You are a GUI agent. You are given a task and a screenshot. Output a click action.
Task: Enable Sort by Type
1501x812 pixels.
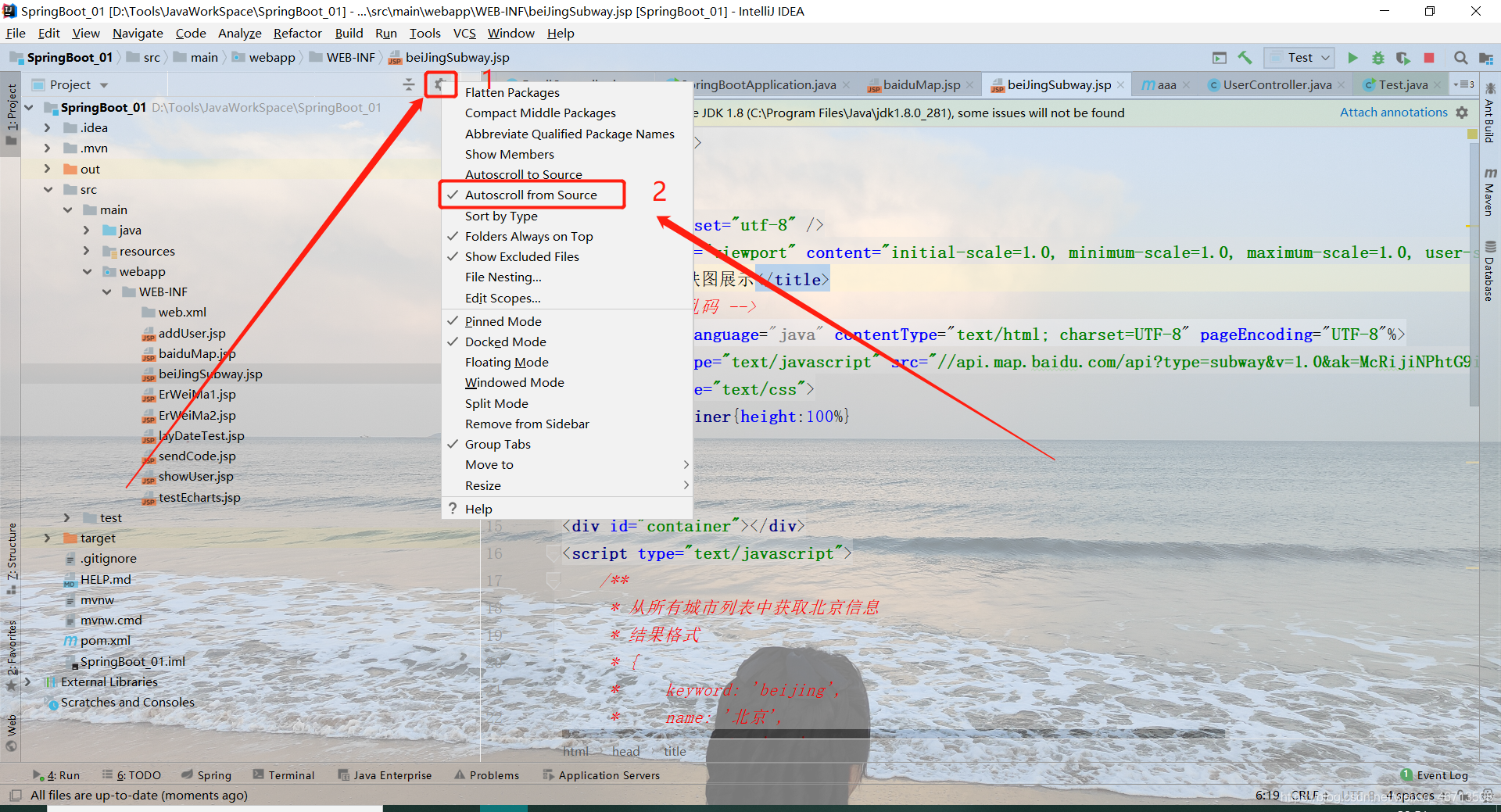(567, 216)
